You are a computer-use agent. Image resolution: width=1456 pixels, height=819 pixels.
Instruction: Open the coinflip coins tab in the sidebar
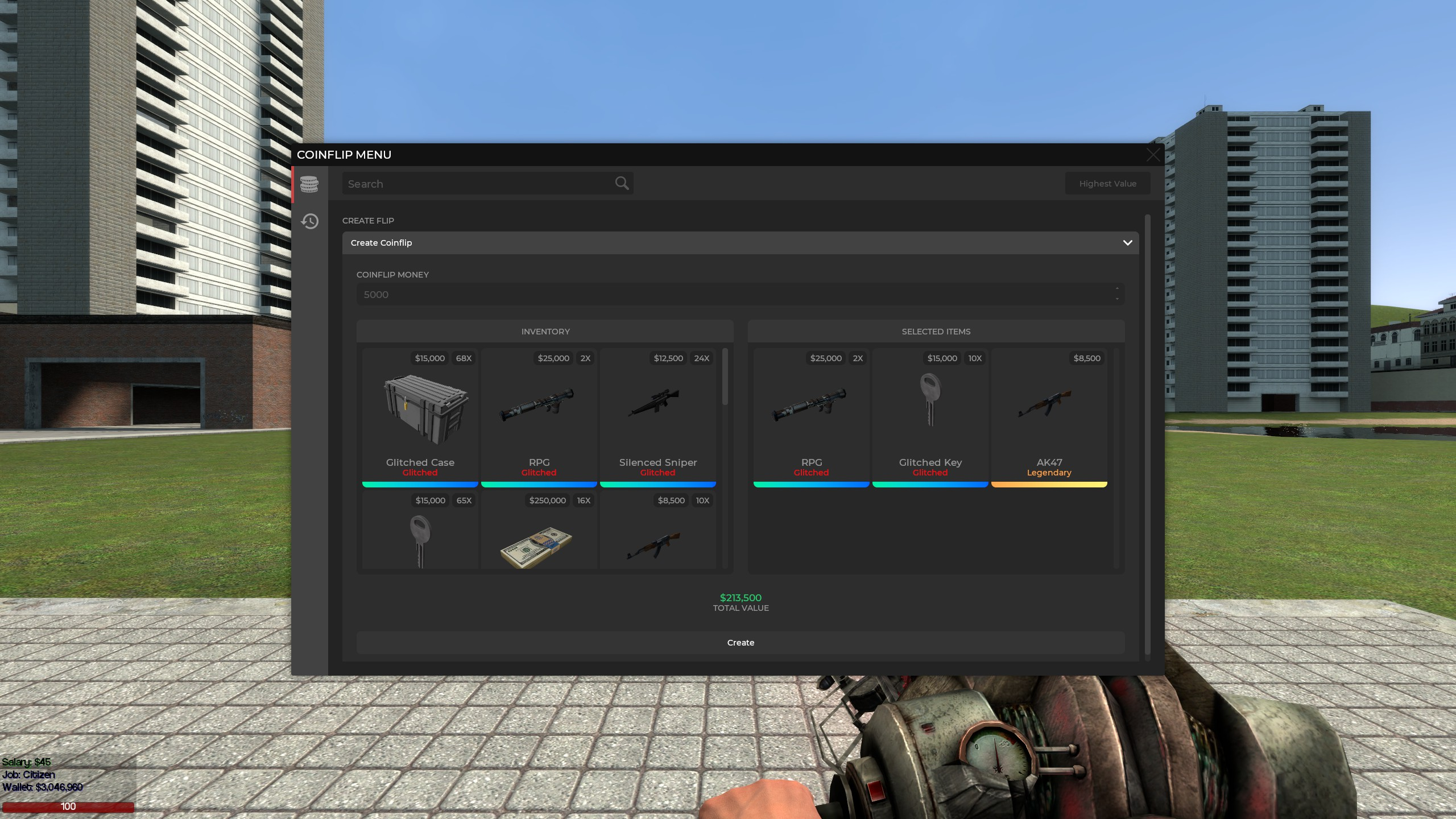pyautogui.click(x=309, y=184)
